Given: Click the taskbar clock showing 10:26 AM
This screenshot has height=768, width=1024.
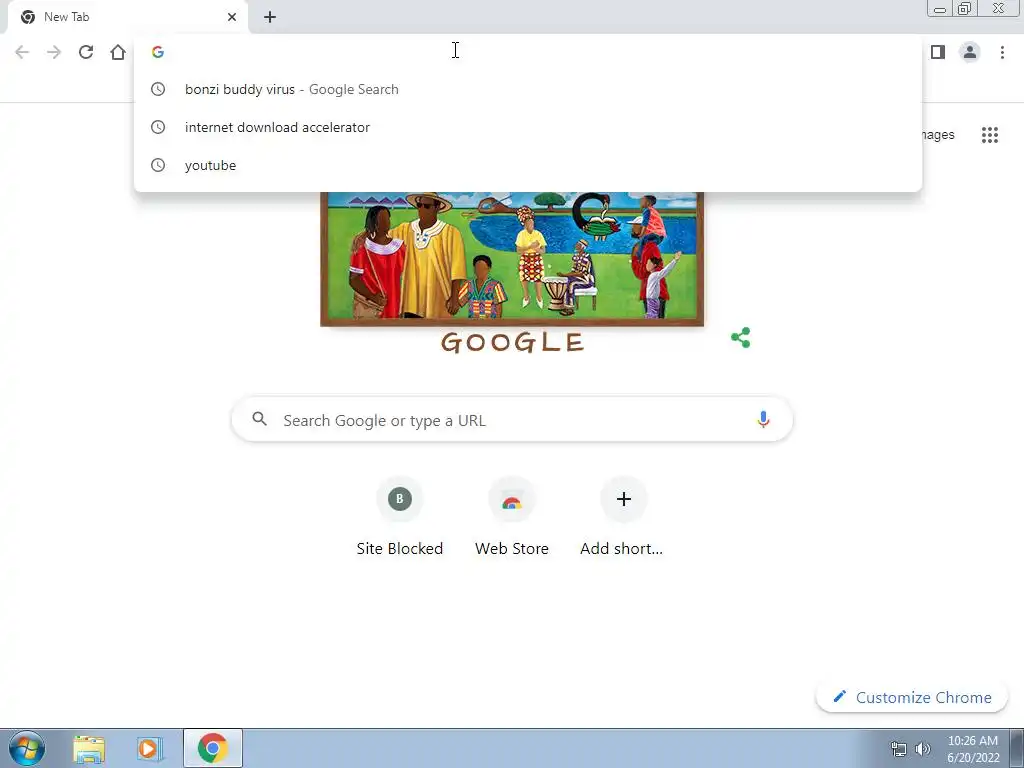Looking at the screenshot, I should pos(973,749).
